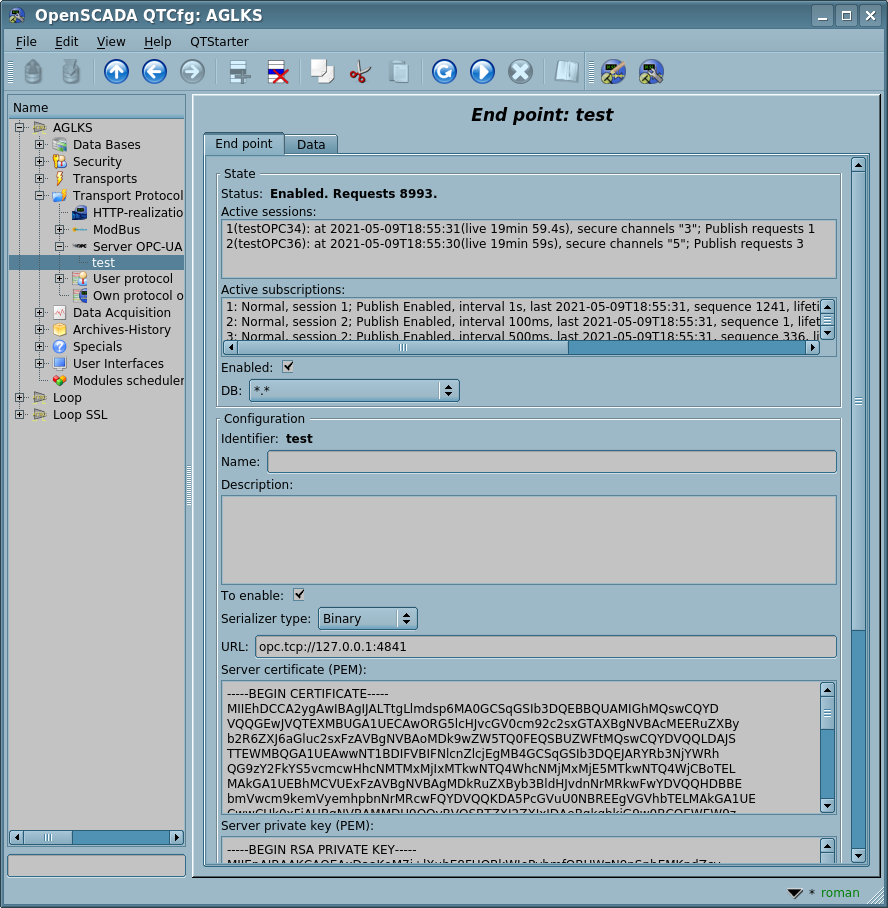The image size is (888, 908).
Task: Click the Load from database toolbar icon
Action: 34,72
